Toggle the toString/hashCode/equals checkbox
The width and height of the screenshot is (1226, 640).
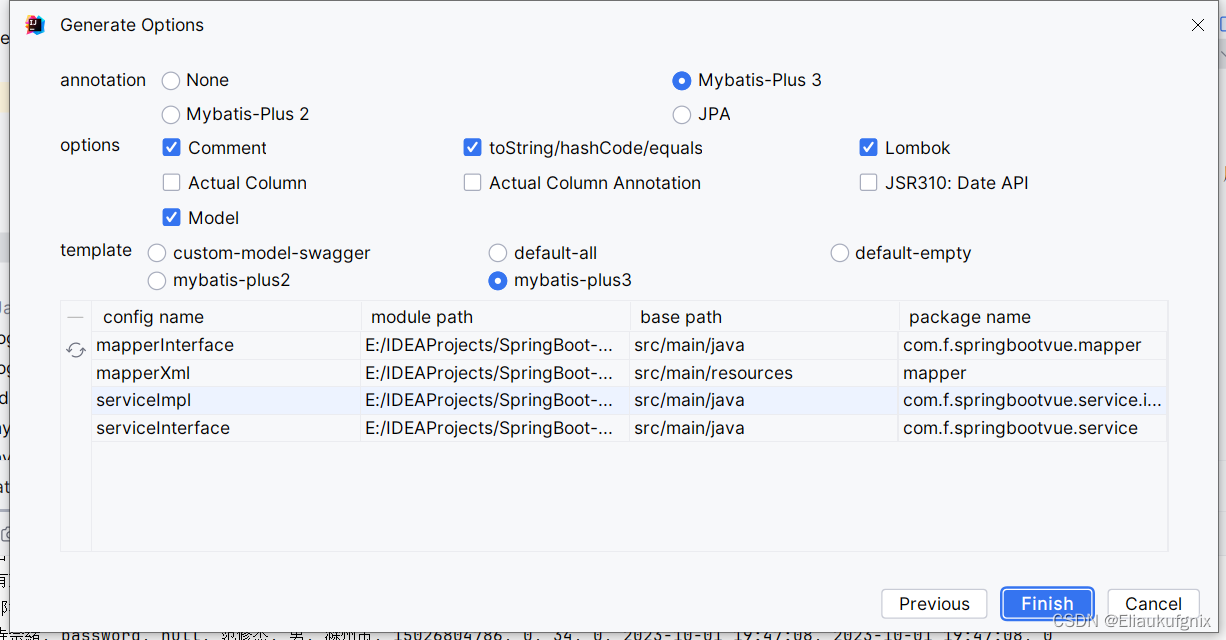[x=473, y=148]
